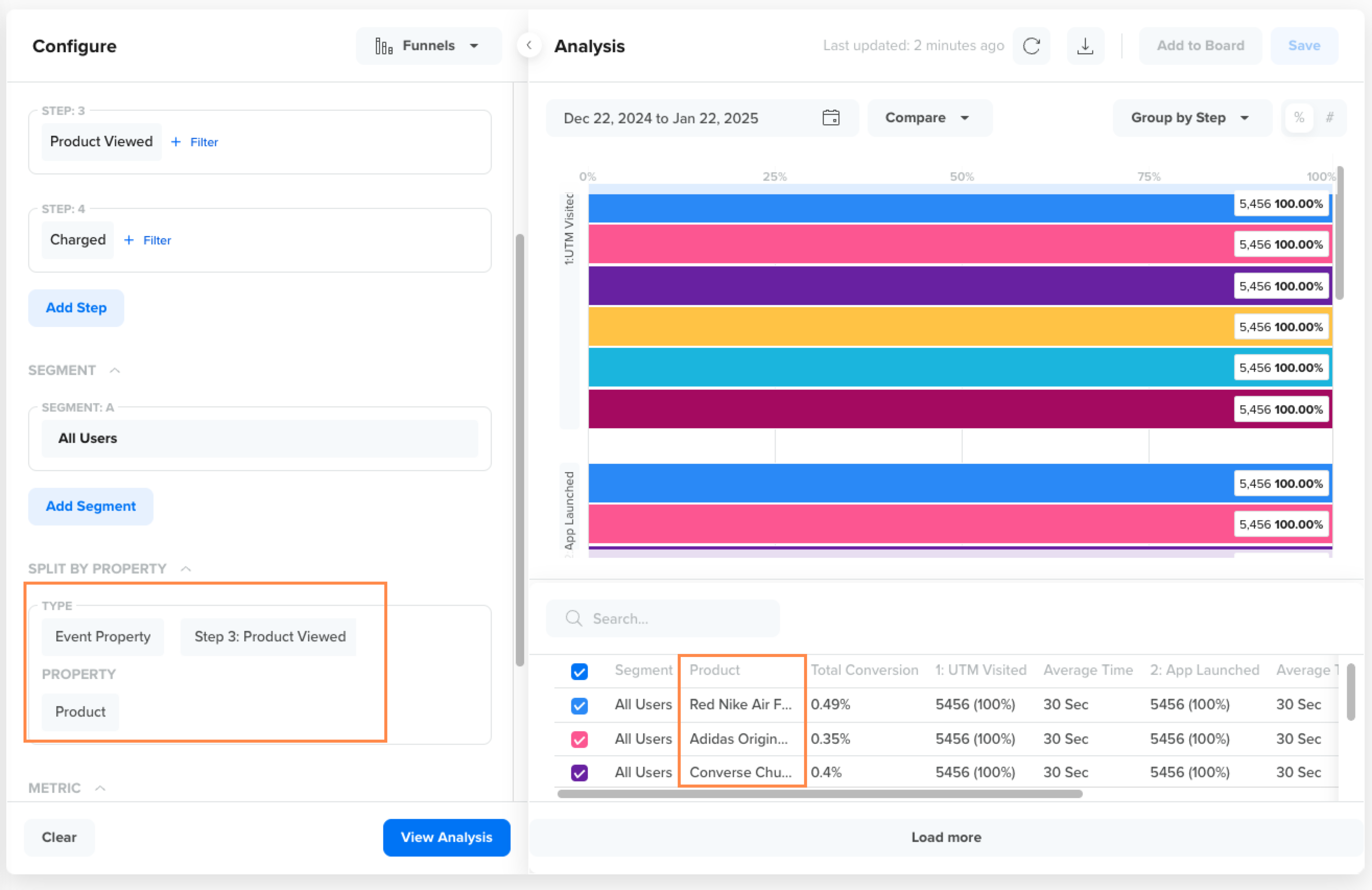Switch display to percent view
The height and width of the screenshot is (890, 1372).
1299,118
